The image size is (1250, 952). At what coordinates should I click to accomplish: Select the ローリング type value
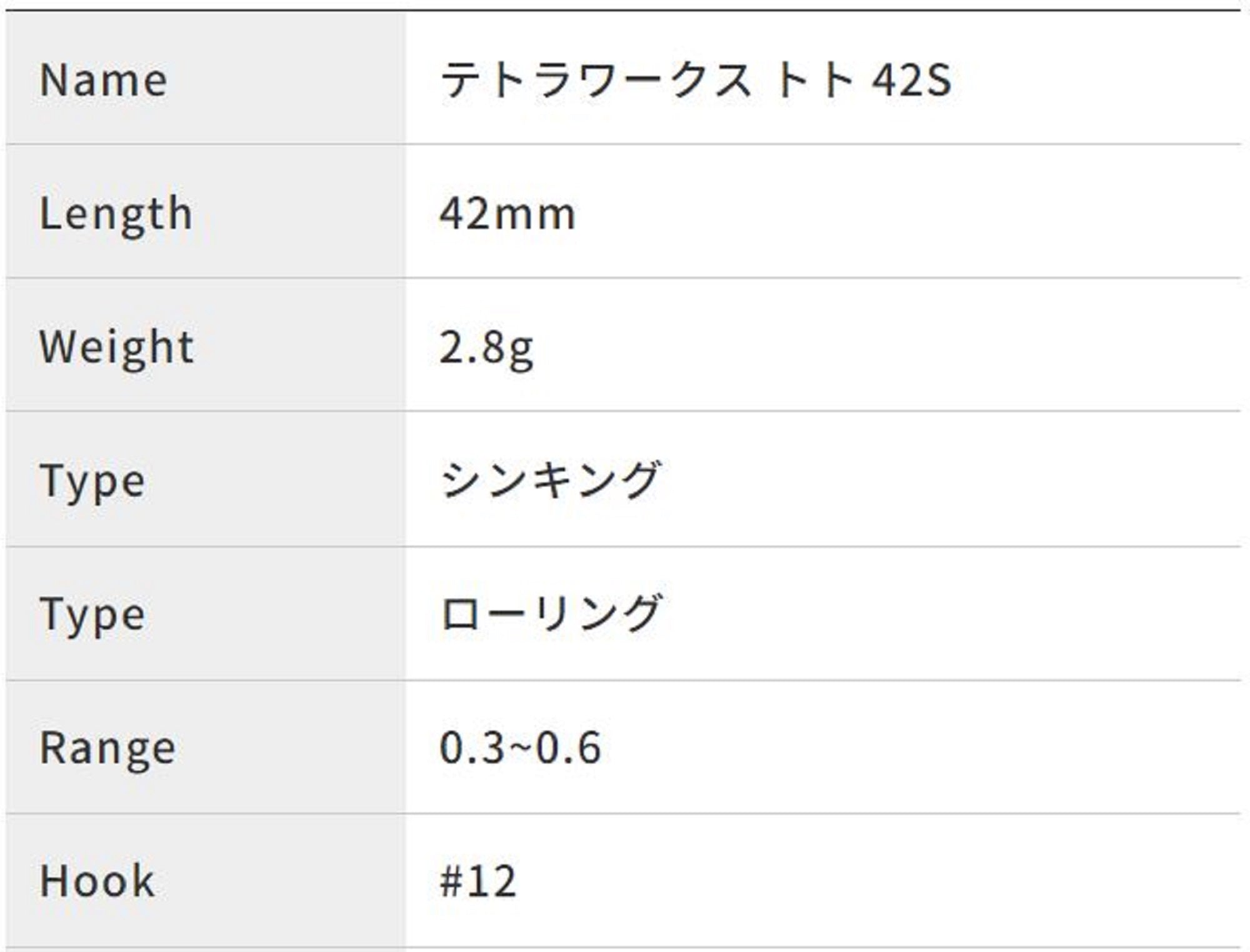click(x=550, y=614)
